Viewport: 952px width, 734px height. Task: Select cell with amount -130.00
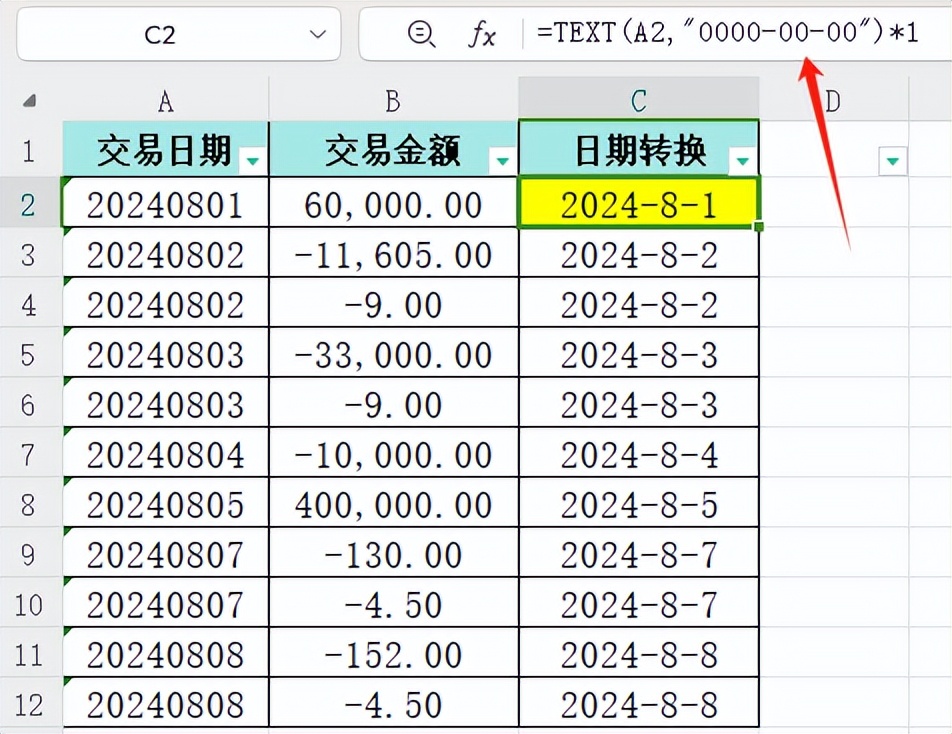393,552
